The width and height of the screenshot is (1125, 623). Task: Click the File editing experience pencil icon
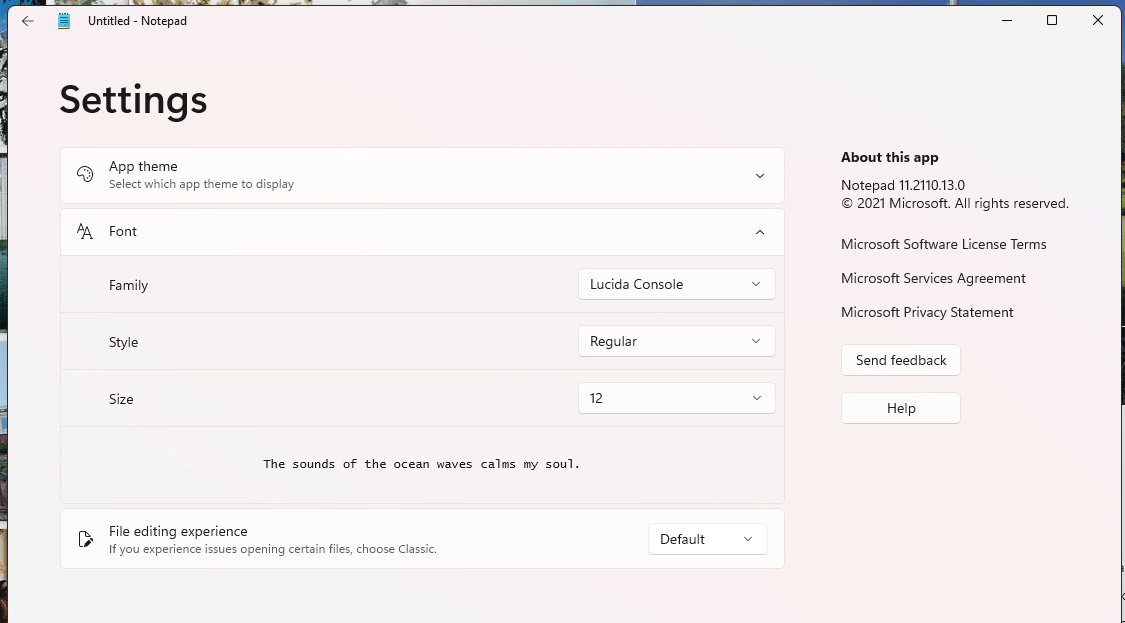85,538
